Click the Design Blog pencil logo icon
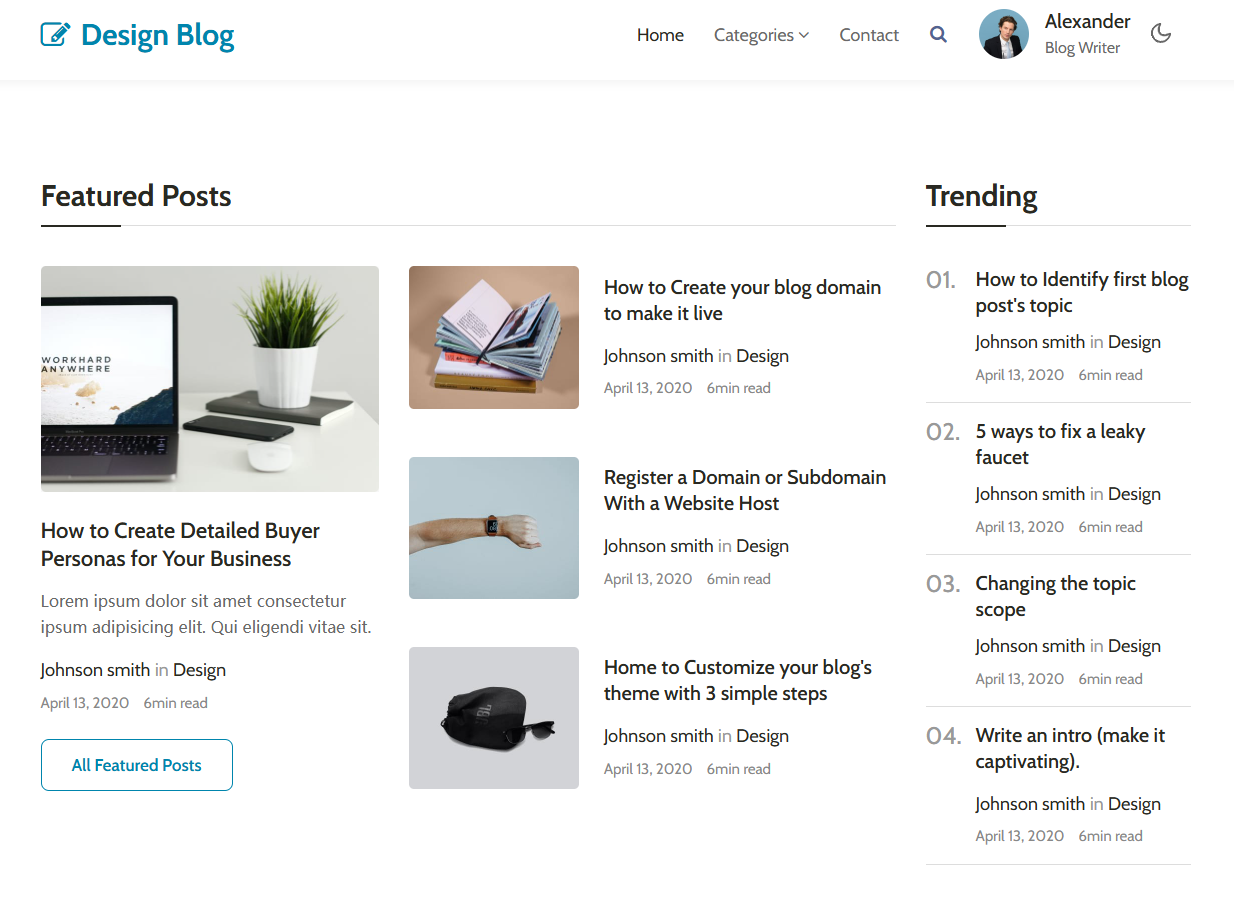The image size is (1234, 898). [55, 35]
